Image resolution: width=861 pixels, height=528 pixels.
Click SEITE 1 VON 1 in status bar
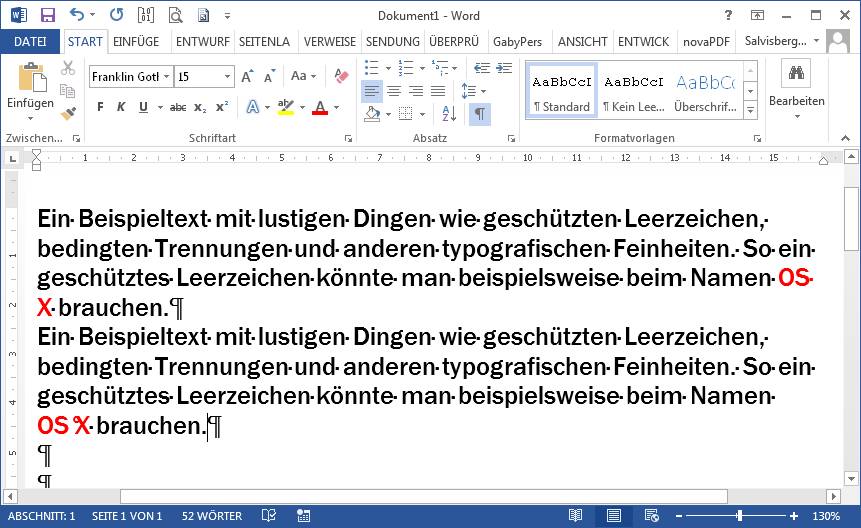[127, 516]
